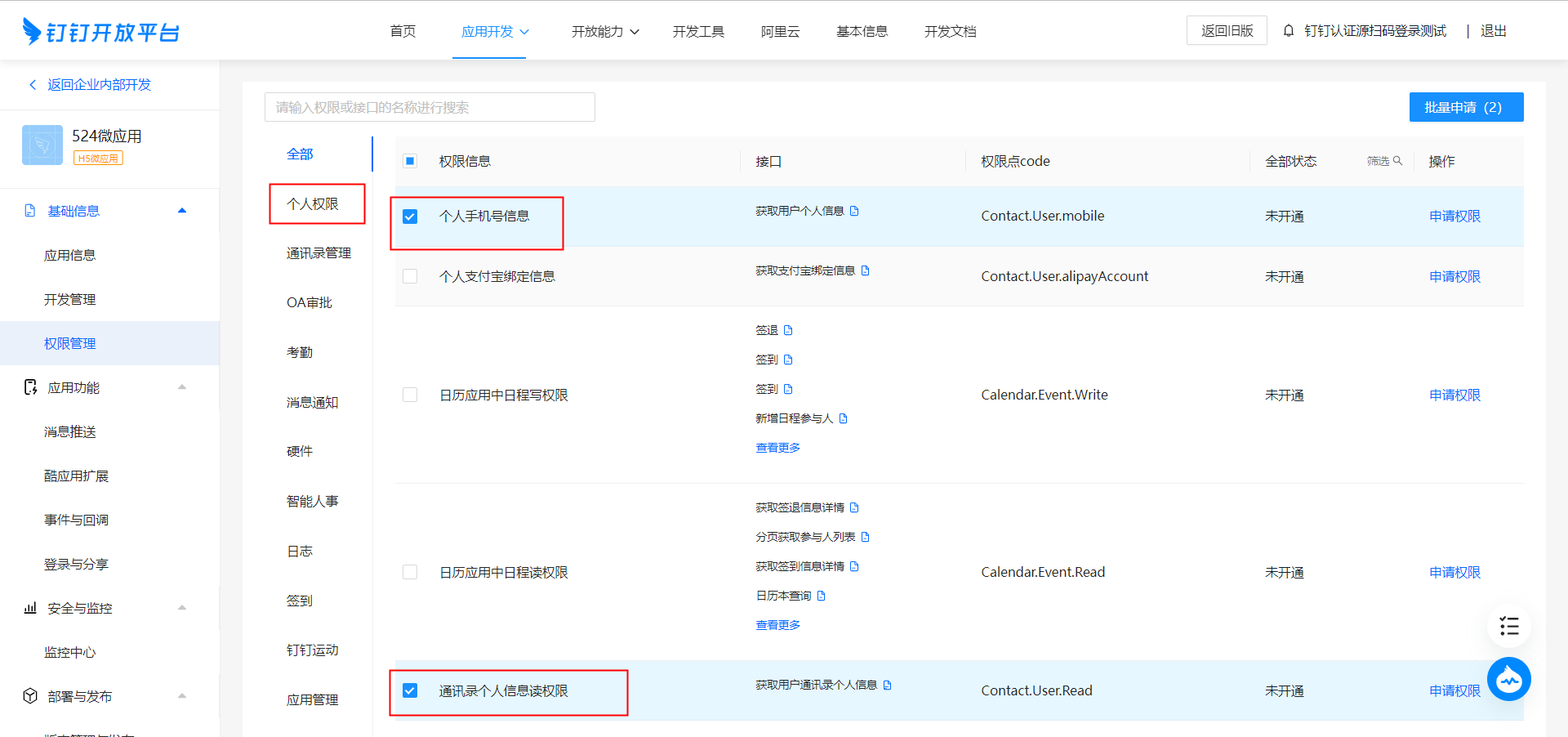
Task: Click 申请权限 for Calendar.Event.Write
Action: (1454, 395)
